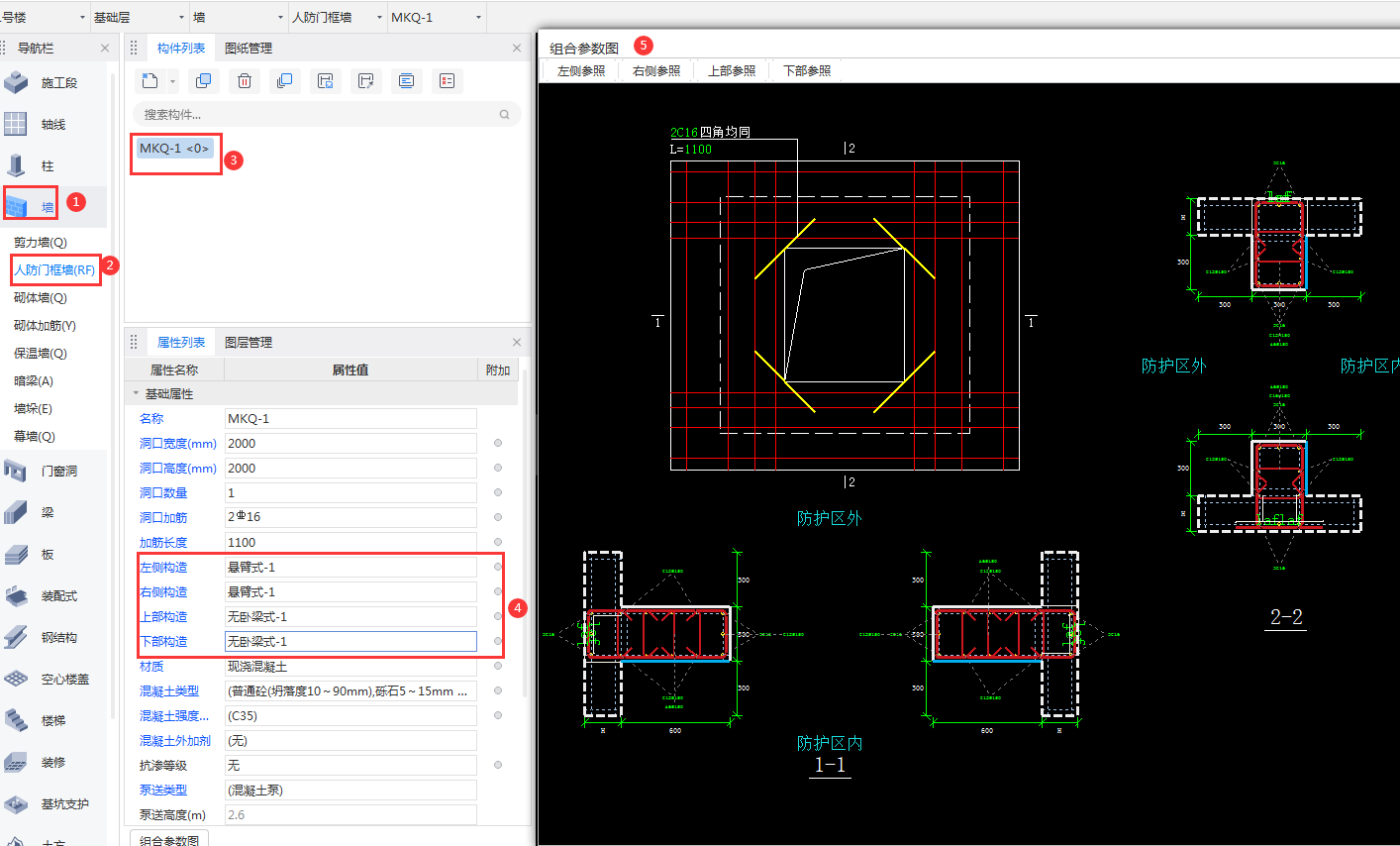
Task: Close the 属性列表 panel
Action: click(517, 342)
